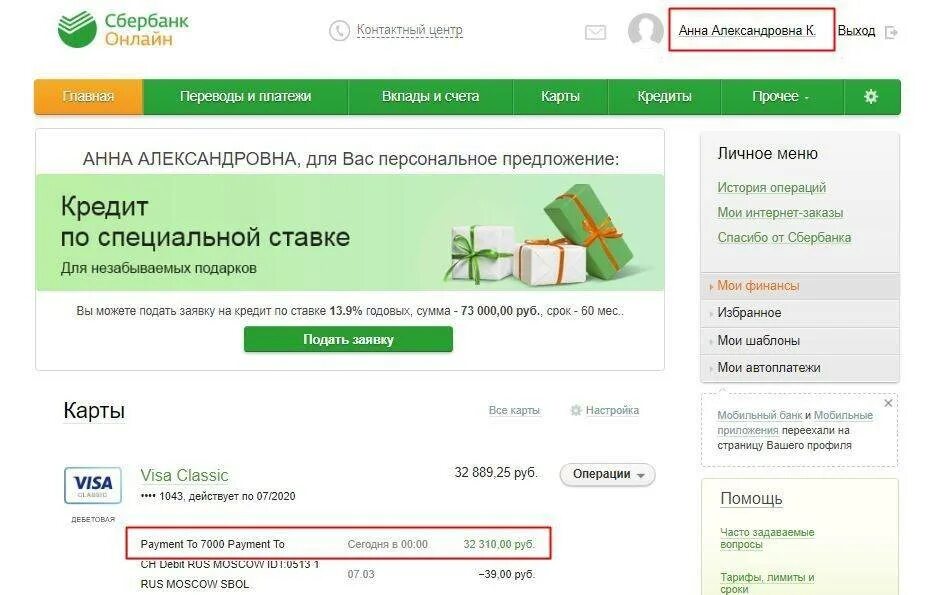Open the Переводы и платежи tab
The height and width of the screenshot is (595, 928).
[246, 97]
